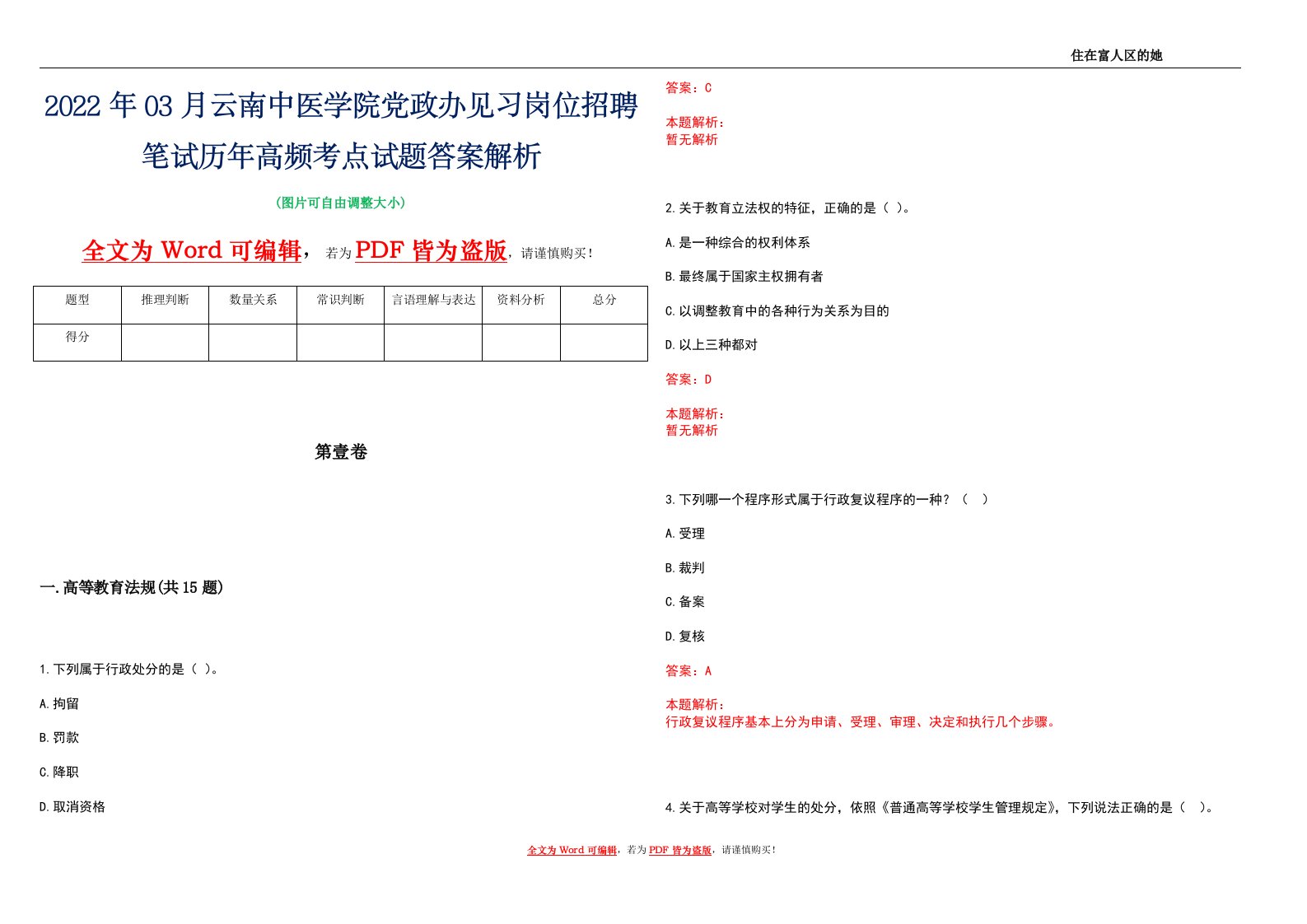
Task: Click the green note 图片可自由调整大小
Action: click(341, 203)
